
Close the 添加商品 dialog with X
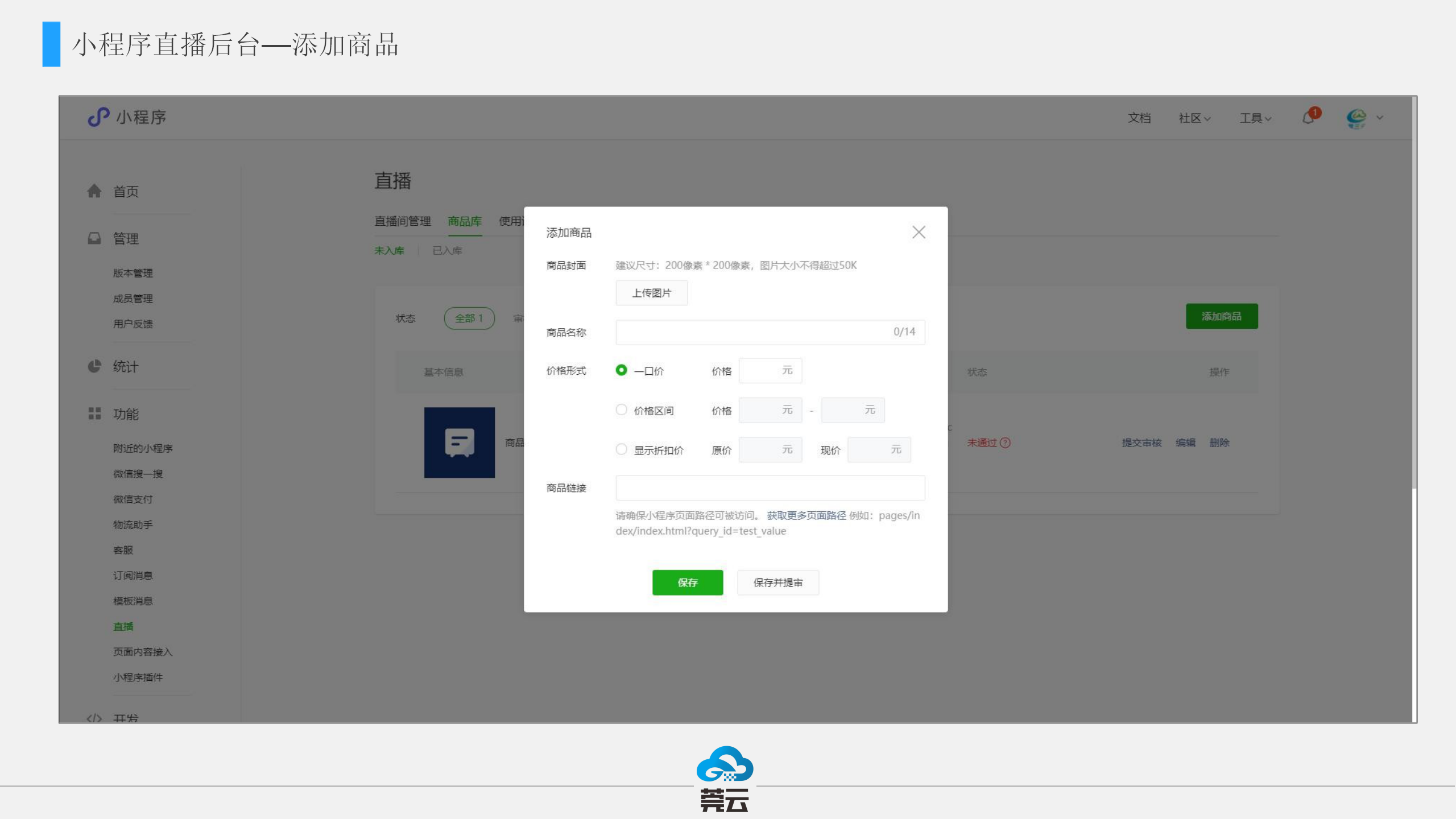click(919, 232)
